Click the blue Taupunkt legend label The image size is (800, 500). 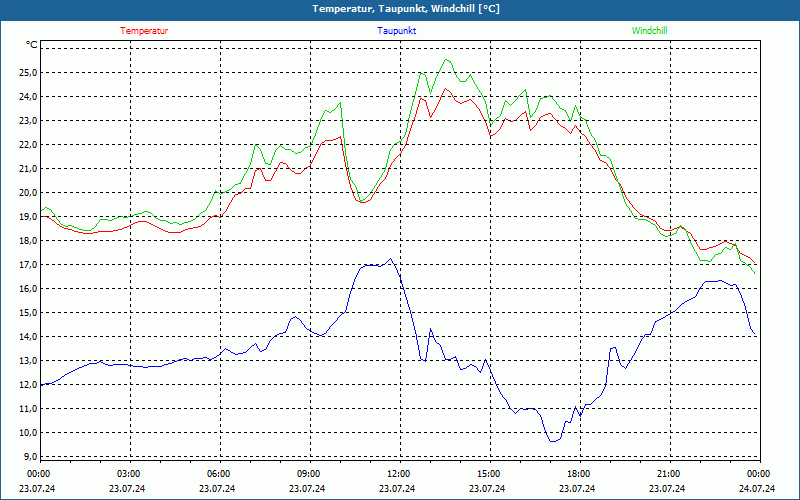click(397, 30)
